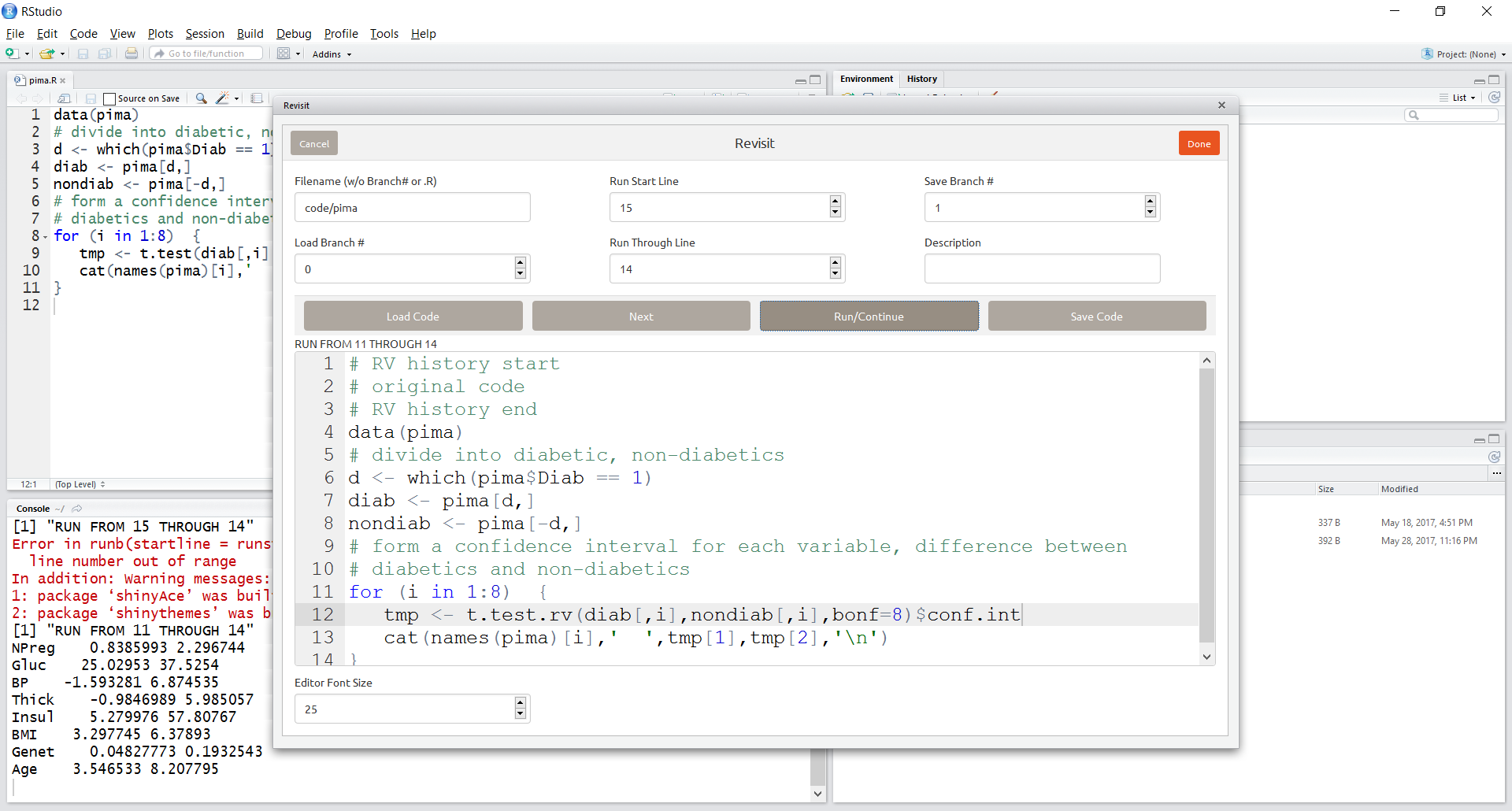This screenshot has height=811, width=1512.
Task: Click the compile report notebook icon
Action: pos(257,98)
